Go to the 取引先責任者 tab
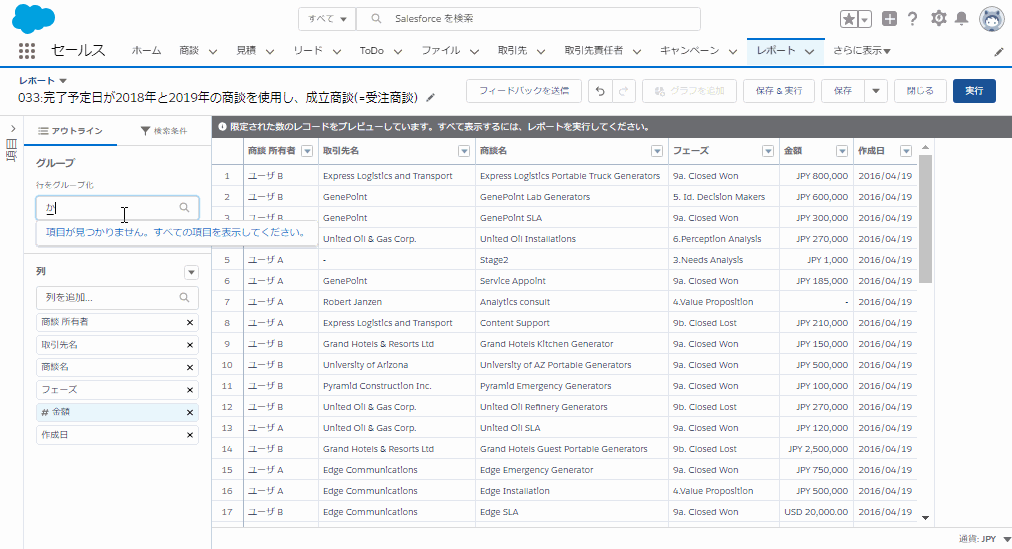 pos(594,50)
